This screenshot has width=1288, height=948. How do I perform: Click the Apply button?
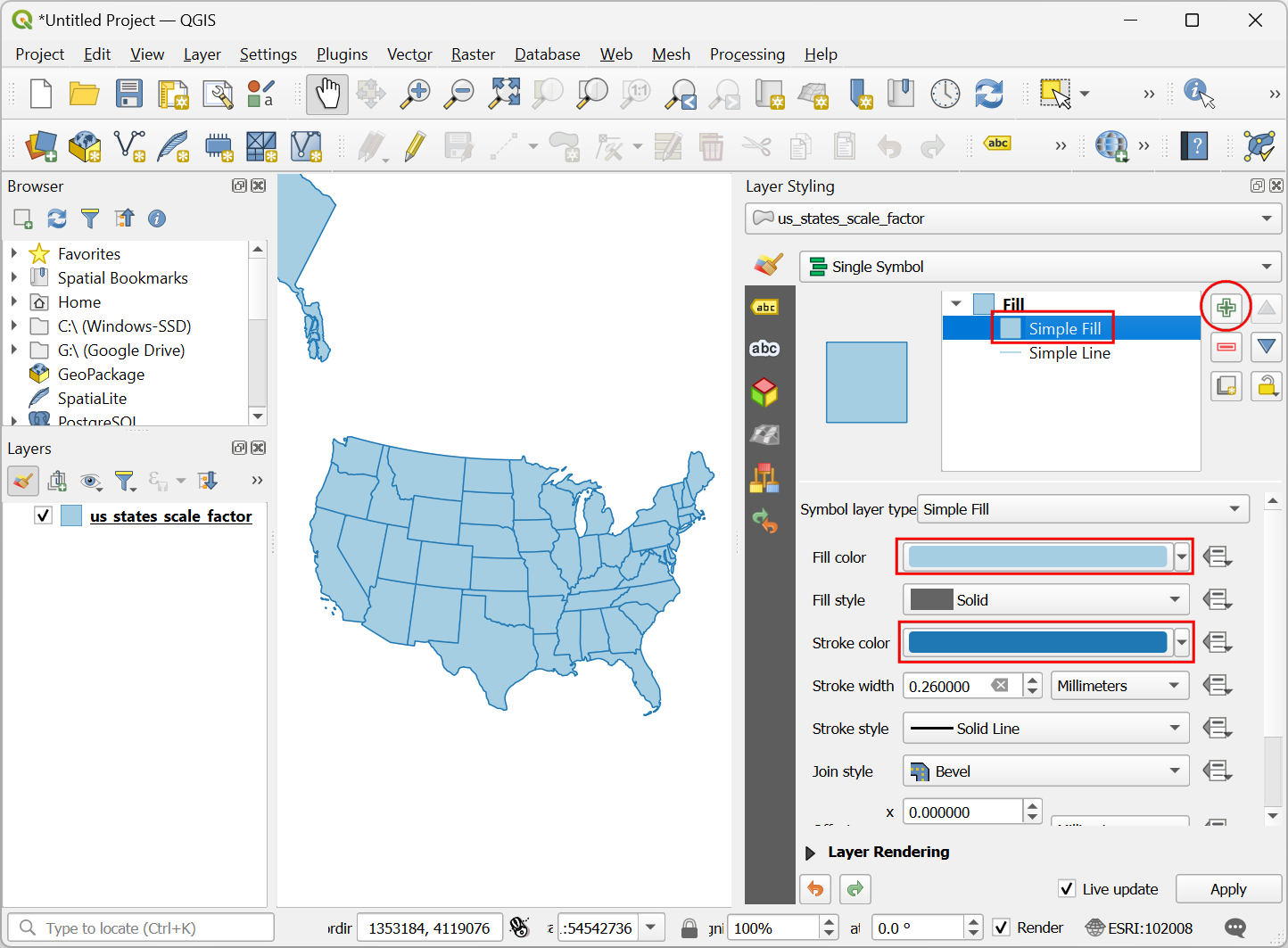tap(1228, 889)
